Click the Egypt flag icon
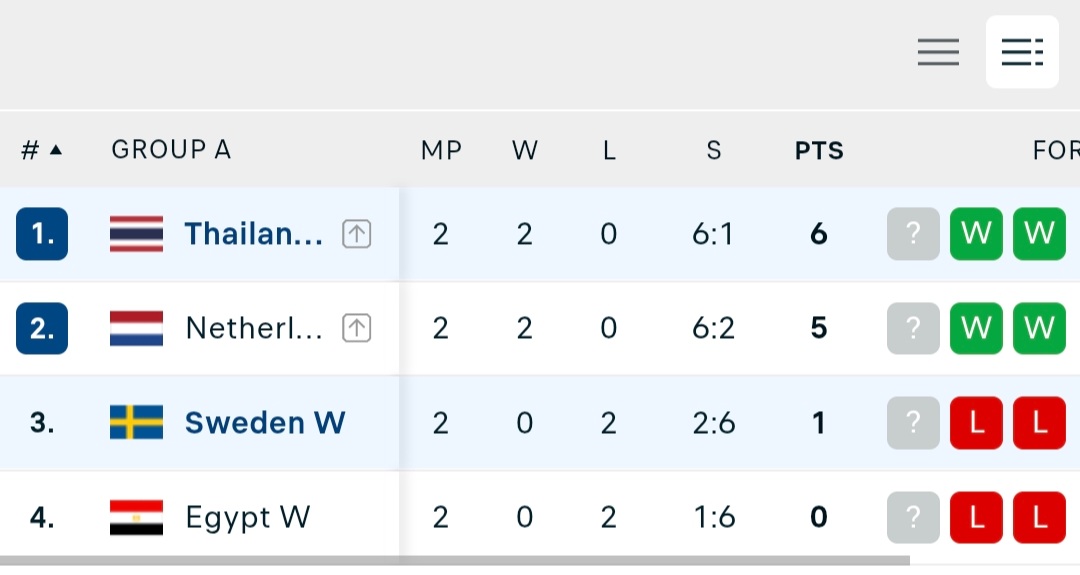Image resolution: width=1080 pixels, height=575 pixels. point(136,517)
